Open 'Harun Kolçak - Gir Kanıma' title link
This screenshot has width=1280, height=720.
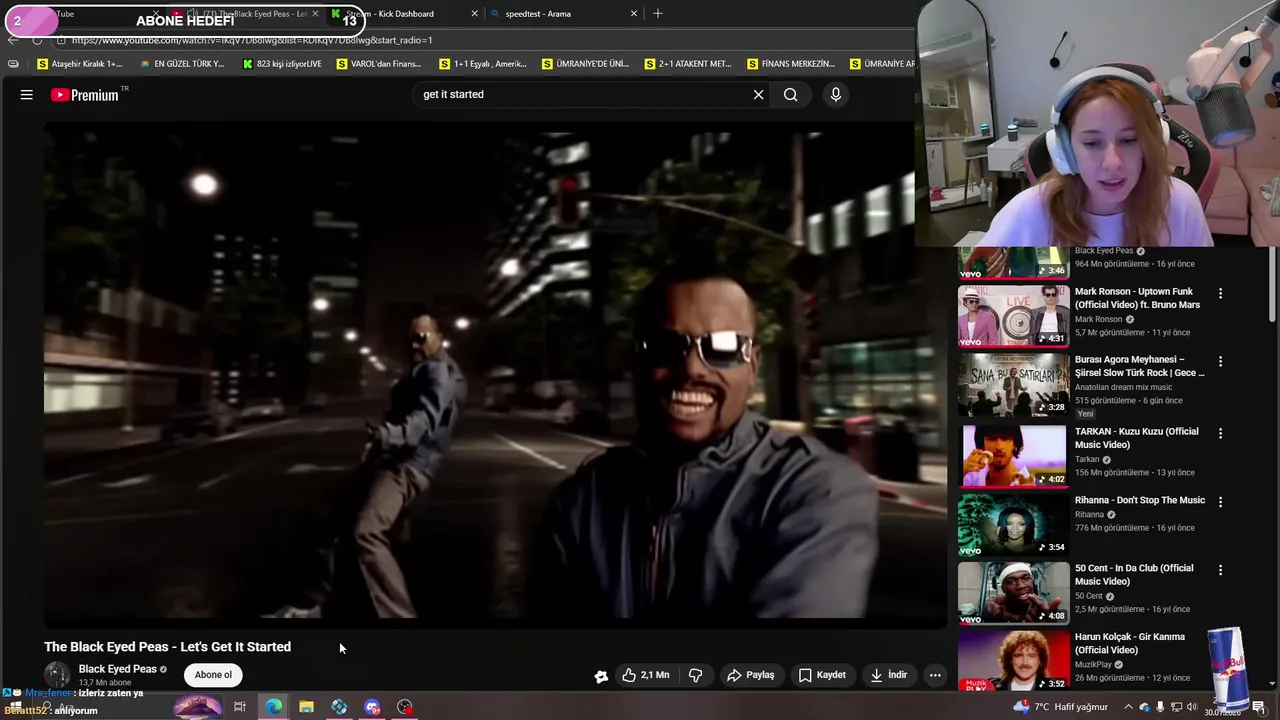[x=1130, y=643]
